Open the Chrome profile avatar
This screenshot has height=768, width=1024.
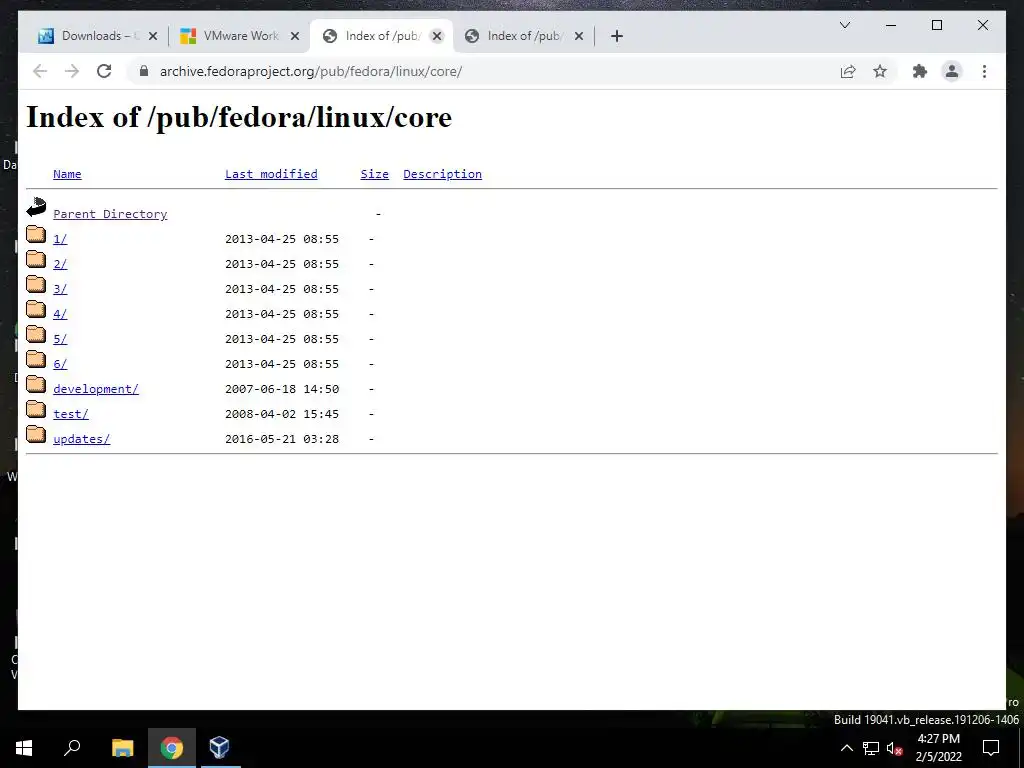[x=952, y=71]
